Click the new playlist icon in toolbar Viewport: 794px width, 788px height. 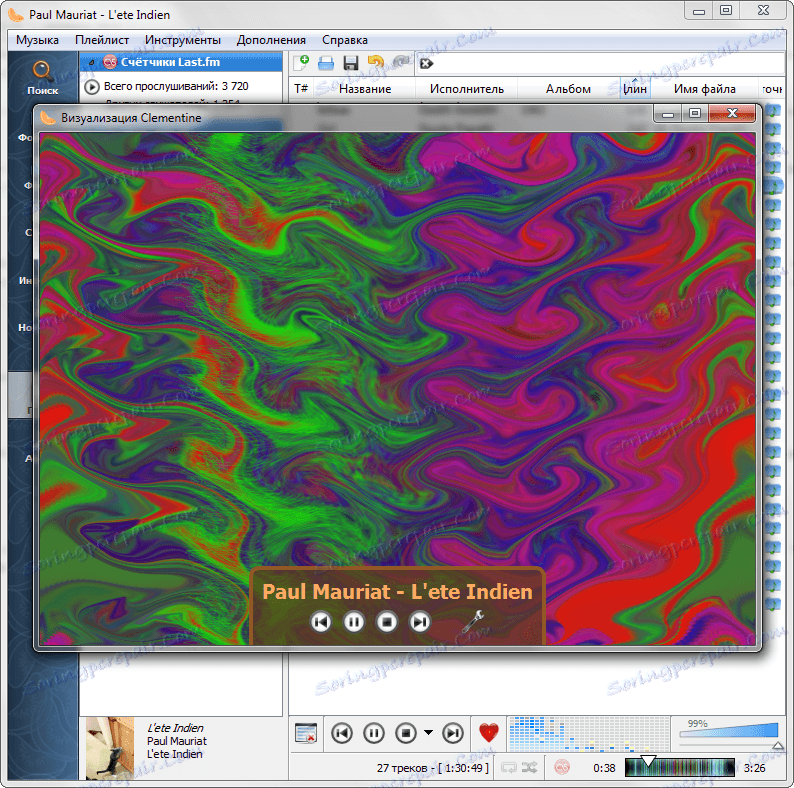tap(301, 63)
